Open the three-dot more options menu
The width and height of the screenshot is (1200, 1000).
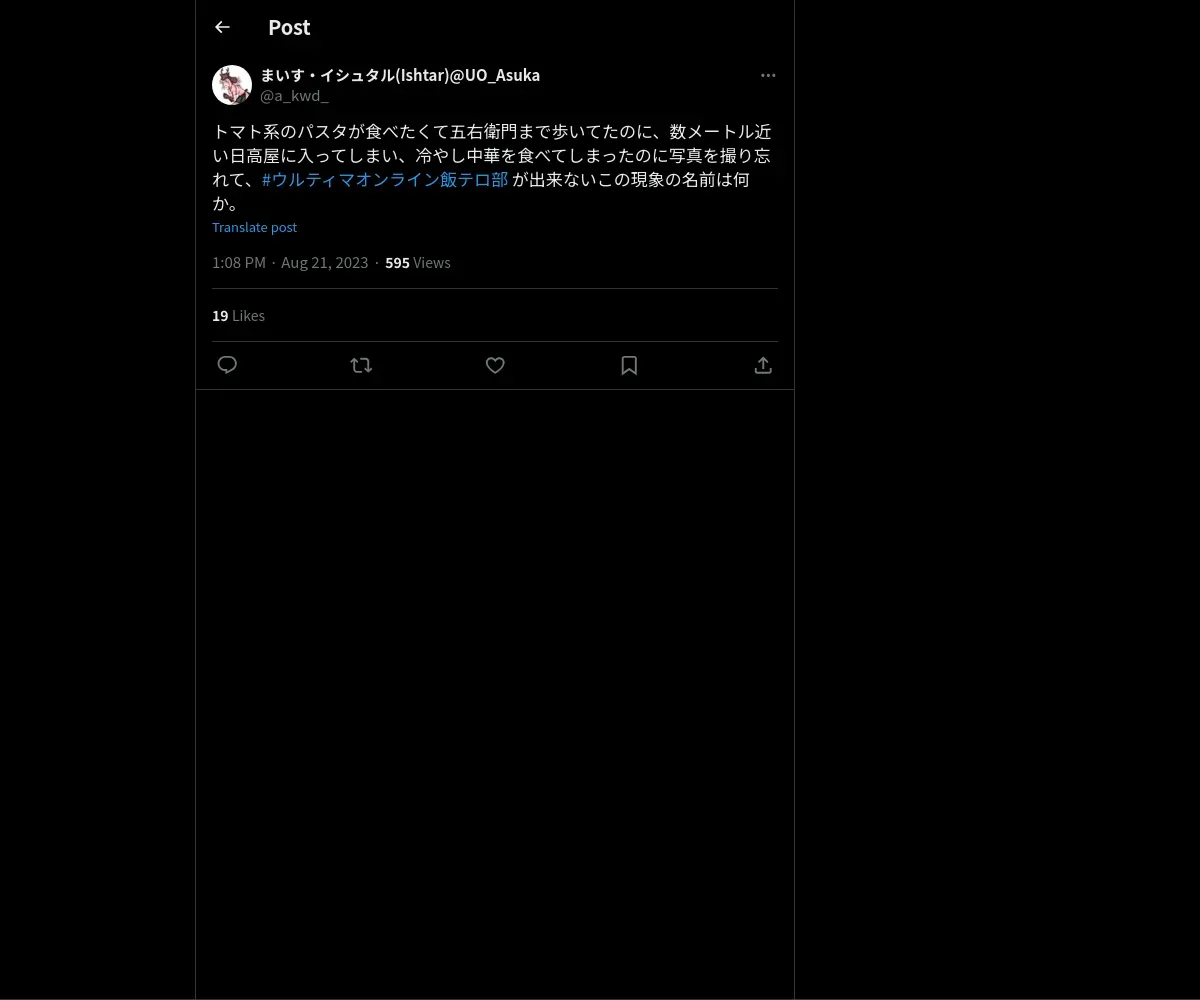(768, 75)
